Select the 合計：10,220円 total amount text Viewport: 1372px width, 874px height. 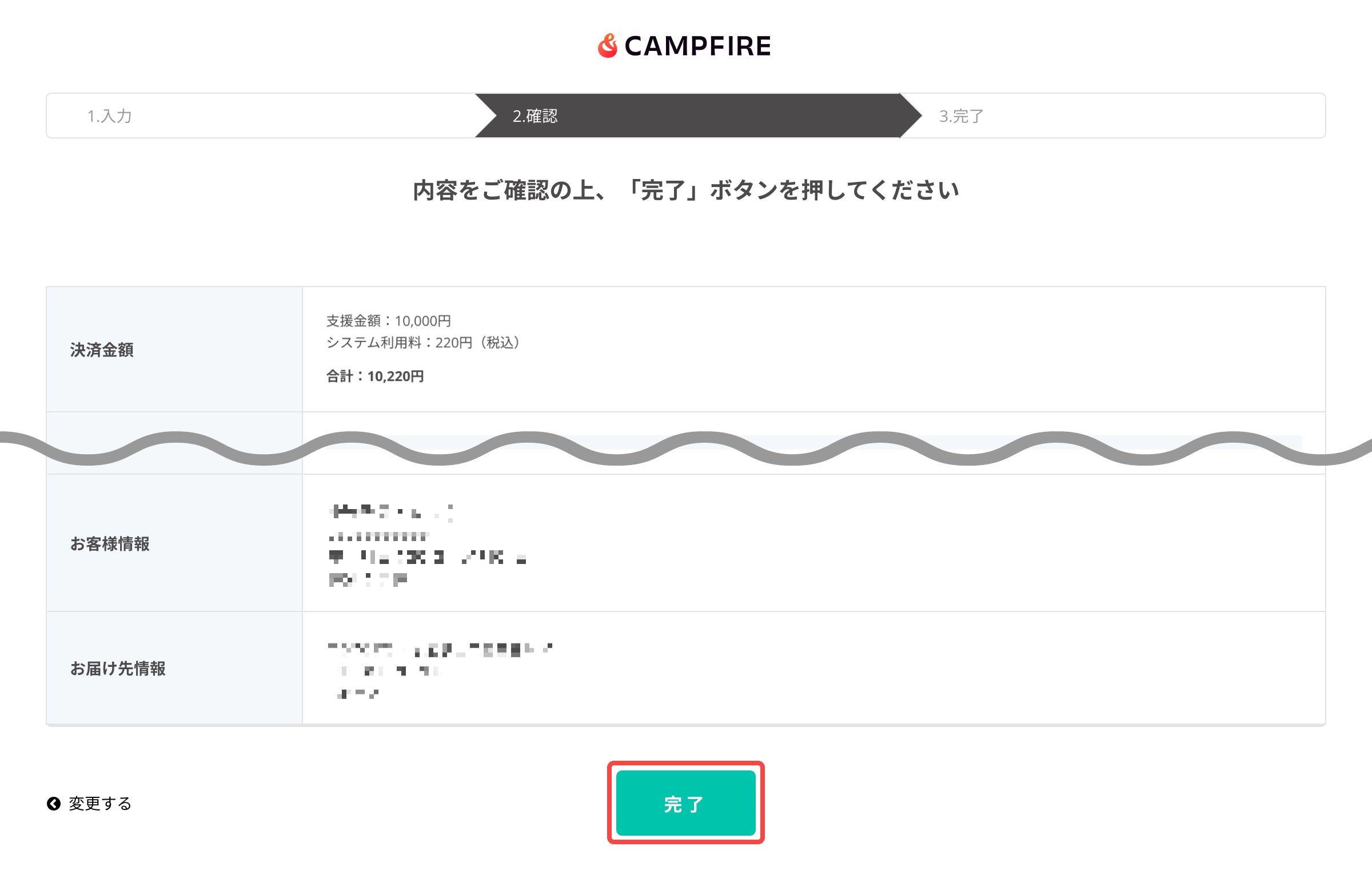(376, 376)
